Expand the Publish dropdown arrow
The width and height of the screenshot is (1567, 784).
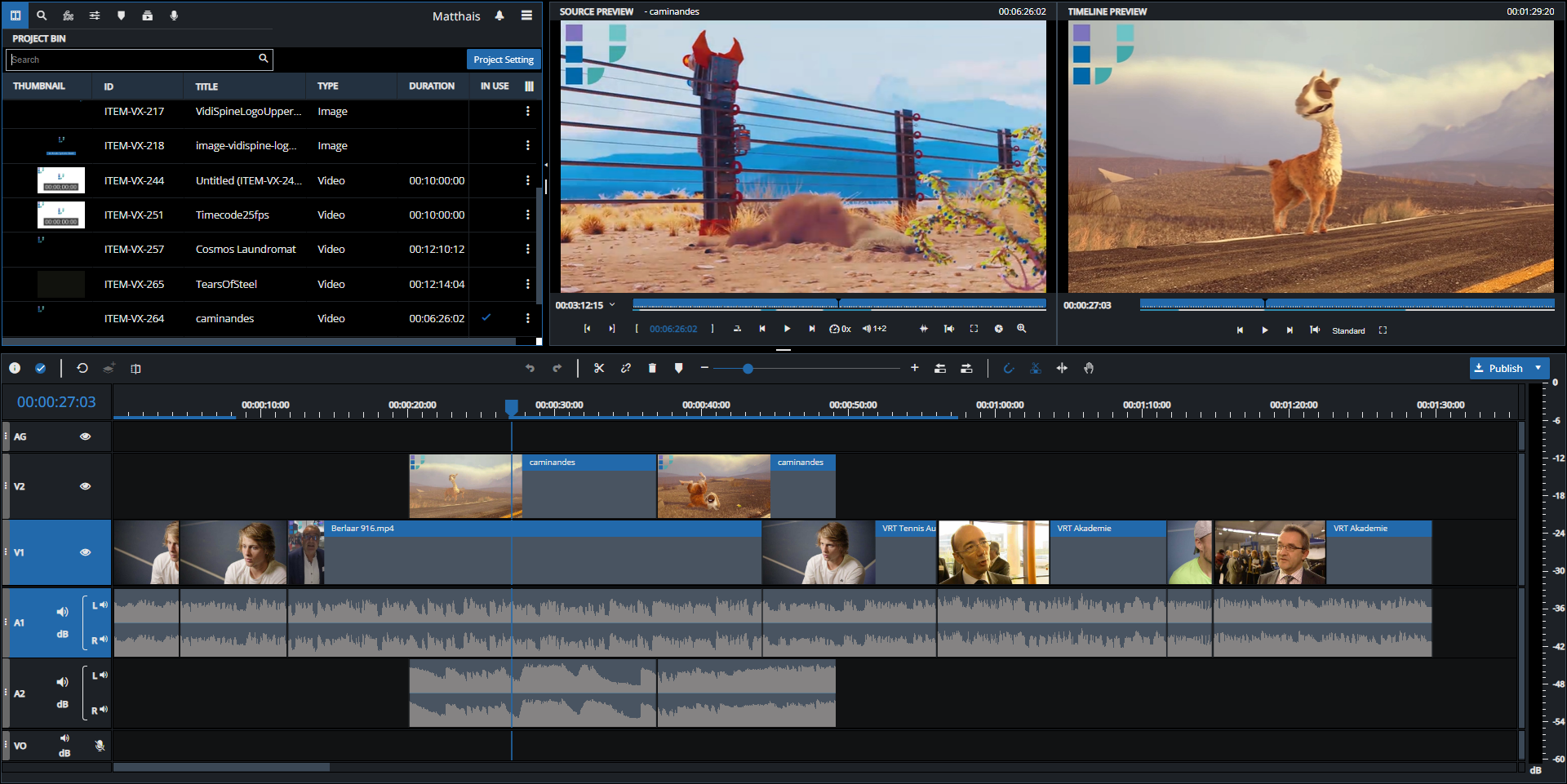[1538, 368]
